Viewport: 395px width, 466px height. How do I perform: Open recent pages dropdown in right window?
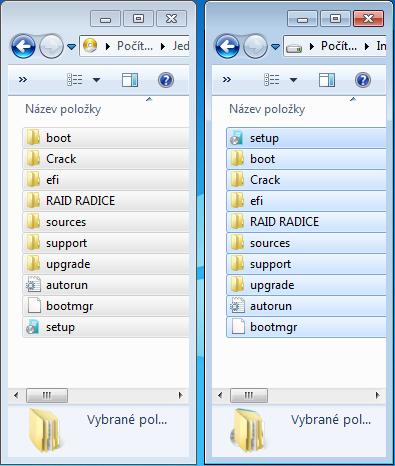pos(275,47)
